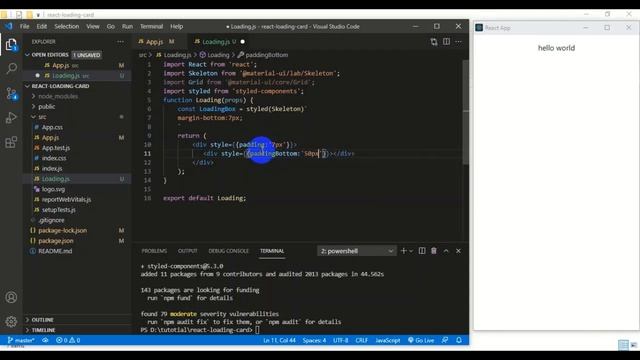This screenshot has width=640, height=360.
Task: Click the Spaces: 4 indentation status item
Action: [x=314, y=340]
